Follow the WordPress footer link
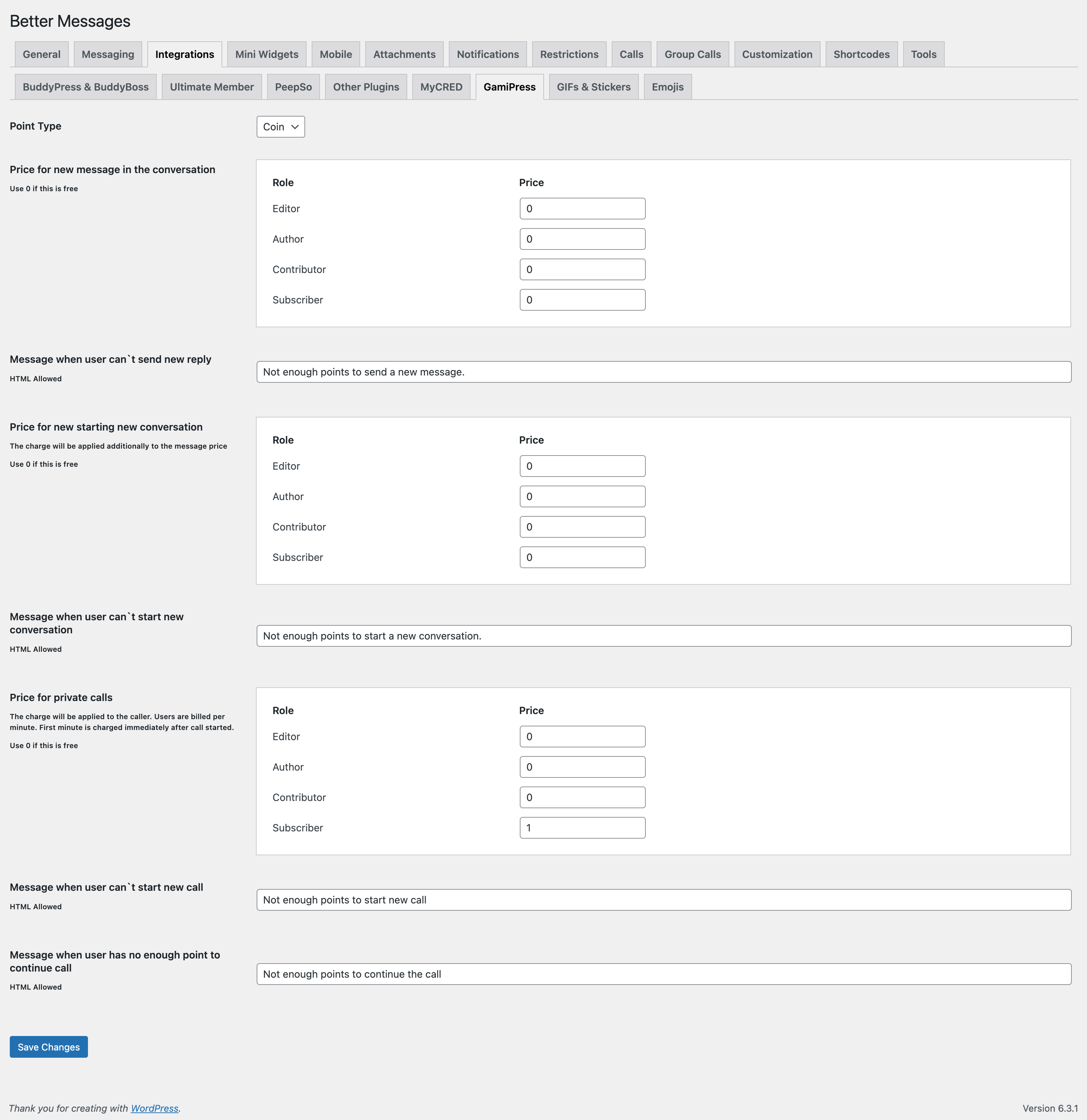The height and width of the screenshot is (1120, 1087). (x=155, y=1108)
